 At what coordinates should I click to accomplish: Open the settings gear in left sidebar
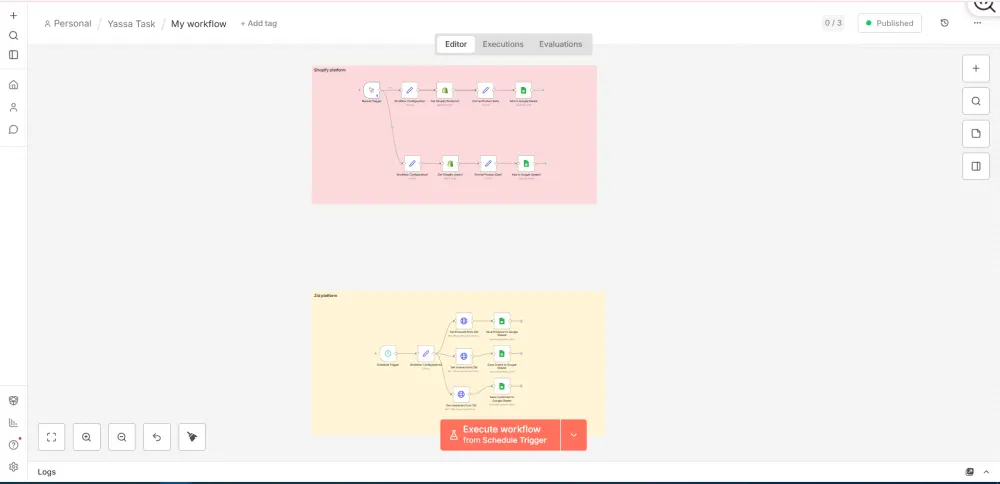[x=13, y=467]
